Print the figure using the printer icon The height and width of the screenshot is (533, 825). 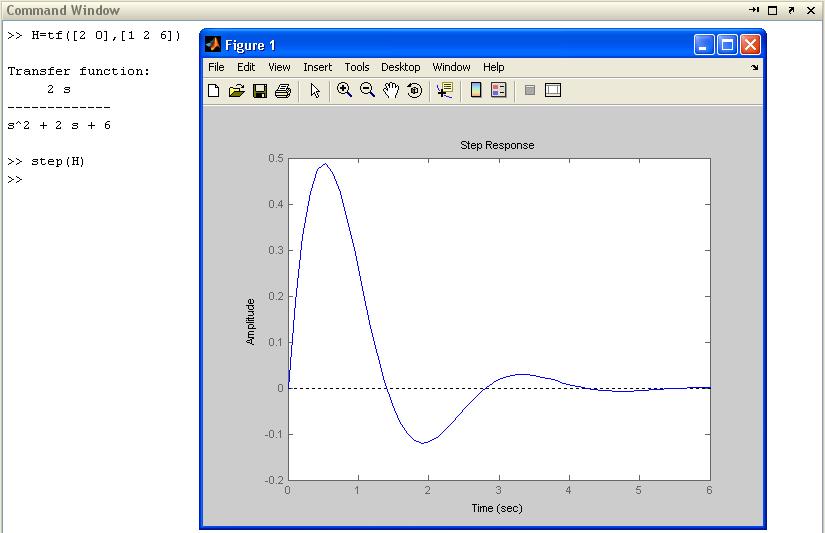pyautogui.click(x=283, y=91)
